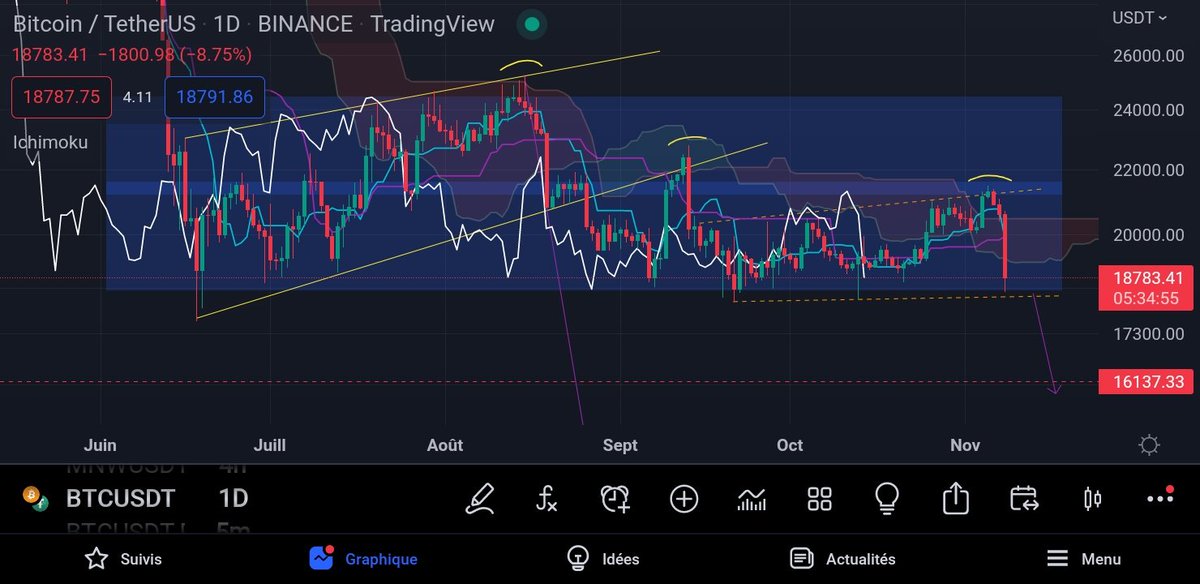Image resolution: width=1200 pixels, height=584 pixels.
Task: Select the Ichimoku indicator label
Action: [x=50, y=142]
